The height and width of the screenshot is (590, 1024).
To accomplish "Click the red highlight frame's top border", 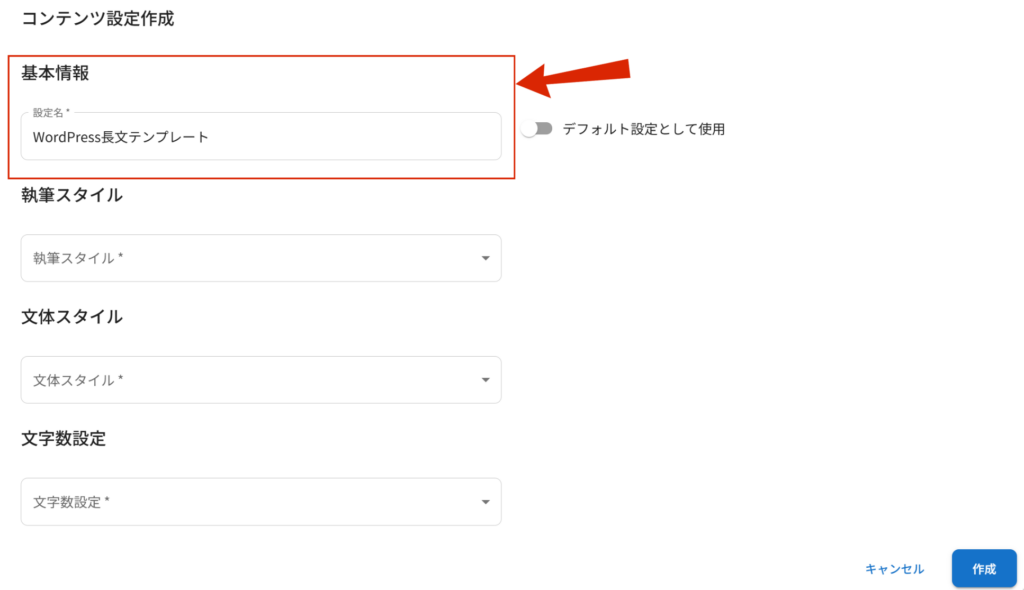I will 261,56.
